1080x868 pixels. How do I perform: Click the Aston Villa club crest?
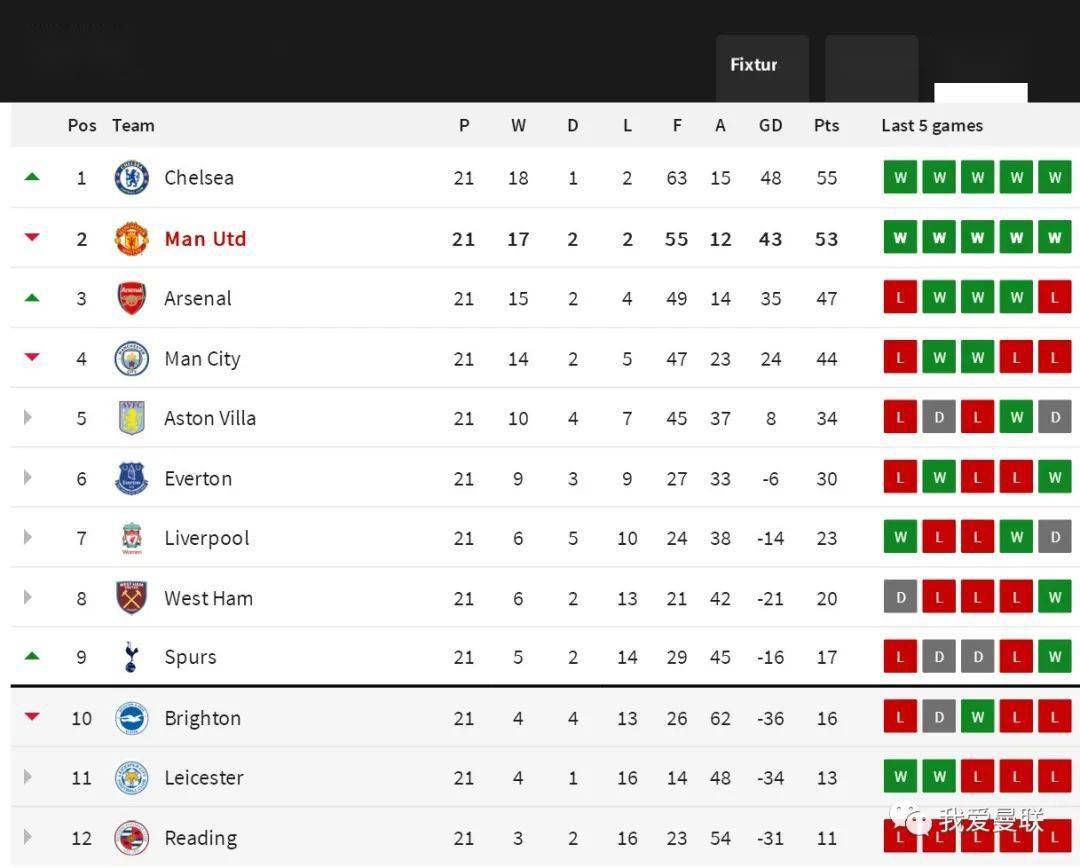click(132, 418)
